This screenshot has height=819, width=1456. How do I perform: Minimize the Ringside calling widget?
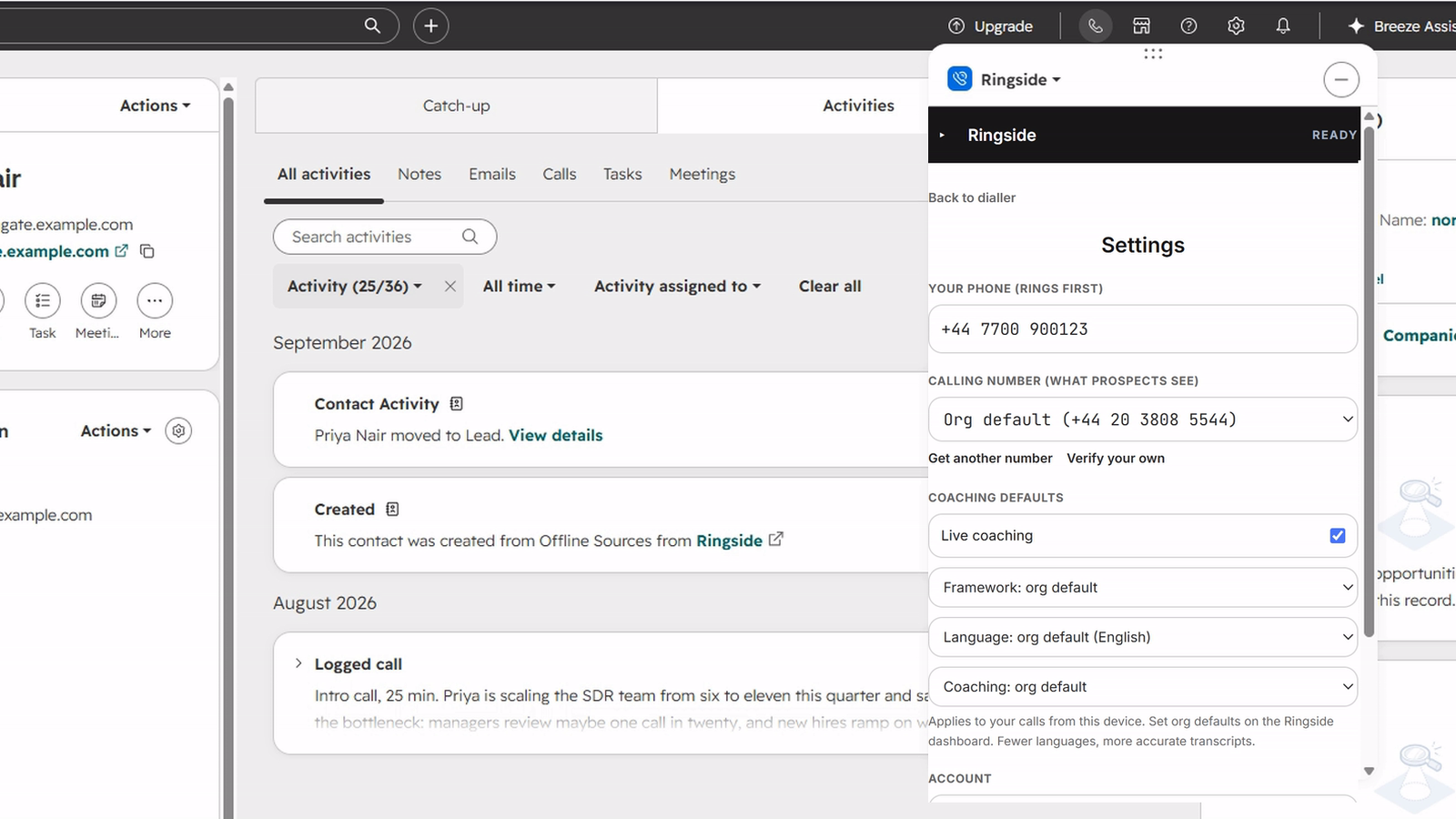coord(1341,80)
